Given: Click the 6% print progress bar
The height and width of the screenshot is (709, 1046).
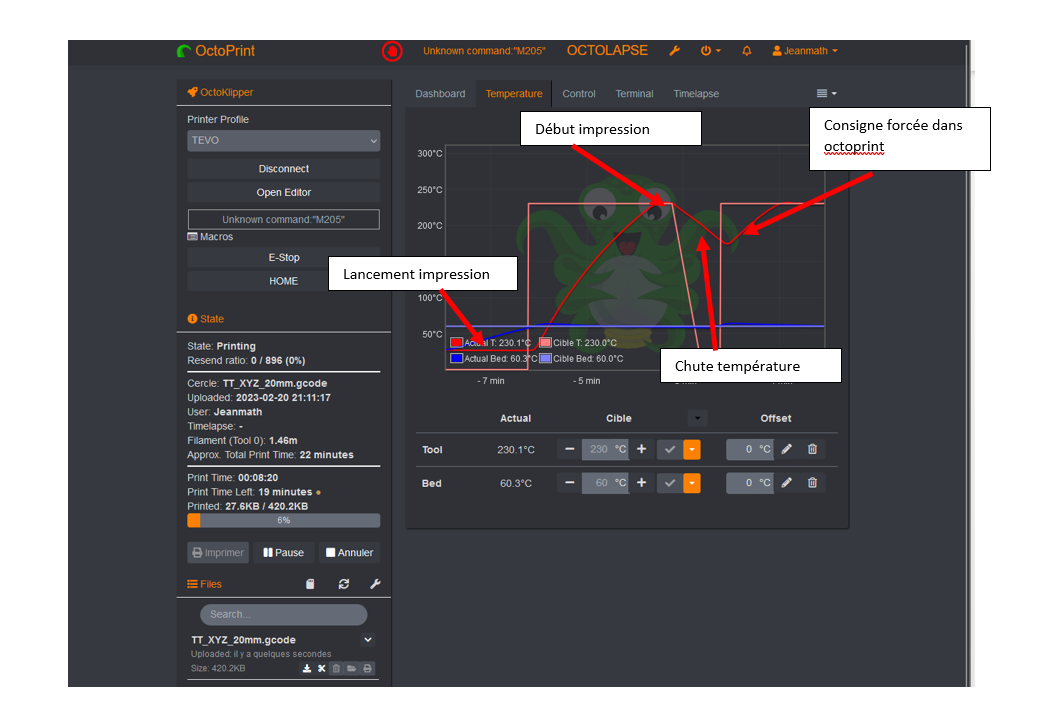Looking at the screenshot, I should pos(284,520).
